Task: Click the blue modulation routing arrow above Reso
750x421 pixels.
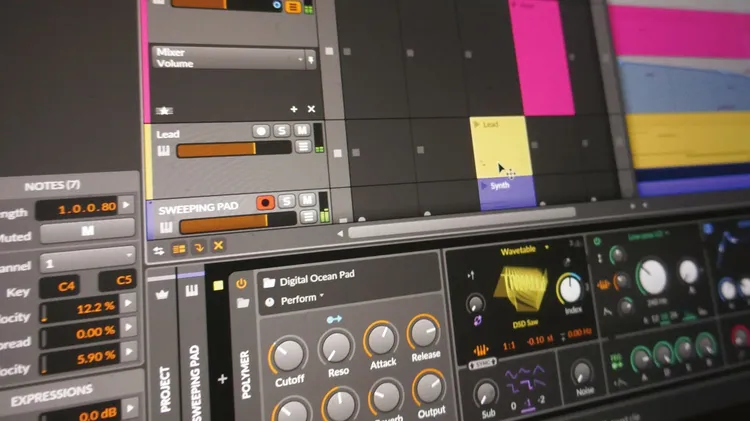Action: pos(334,319)
